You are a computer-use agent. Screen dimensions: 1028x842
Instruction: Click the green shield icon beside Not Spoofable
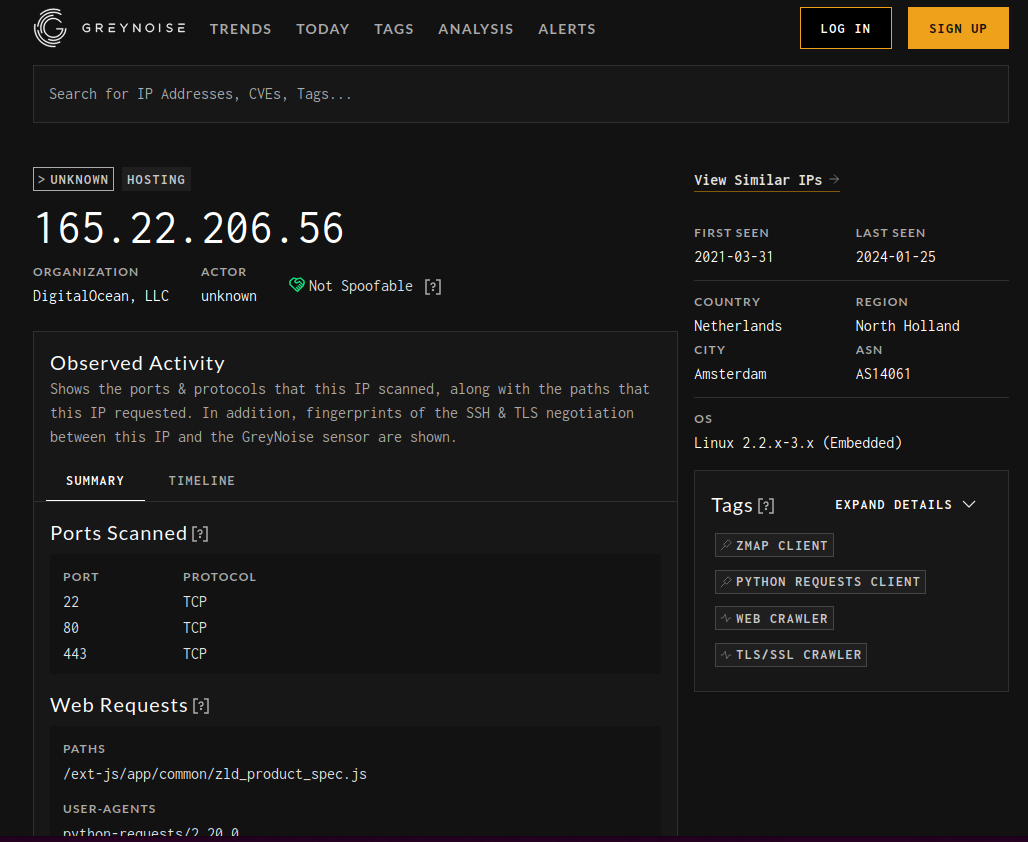click(x=296, y=285)
